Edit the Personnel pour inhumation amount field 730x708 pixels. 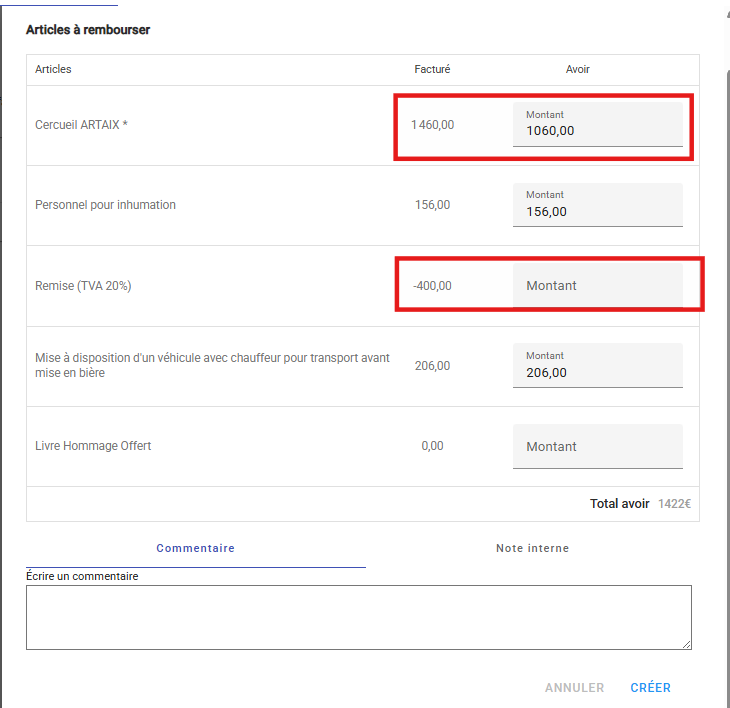[x=597, y=205]
